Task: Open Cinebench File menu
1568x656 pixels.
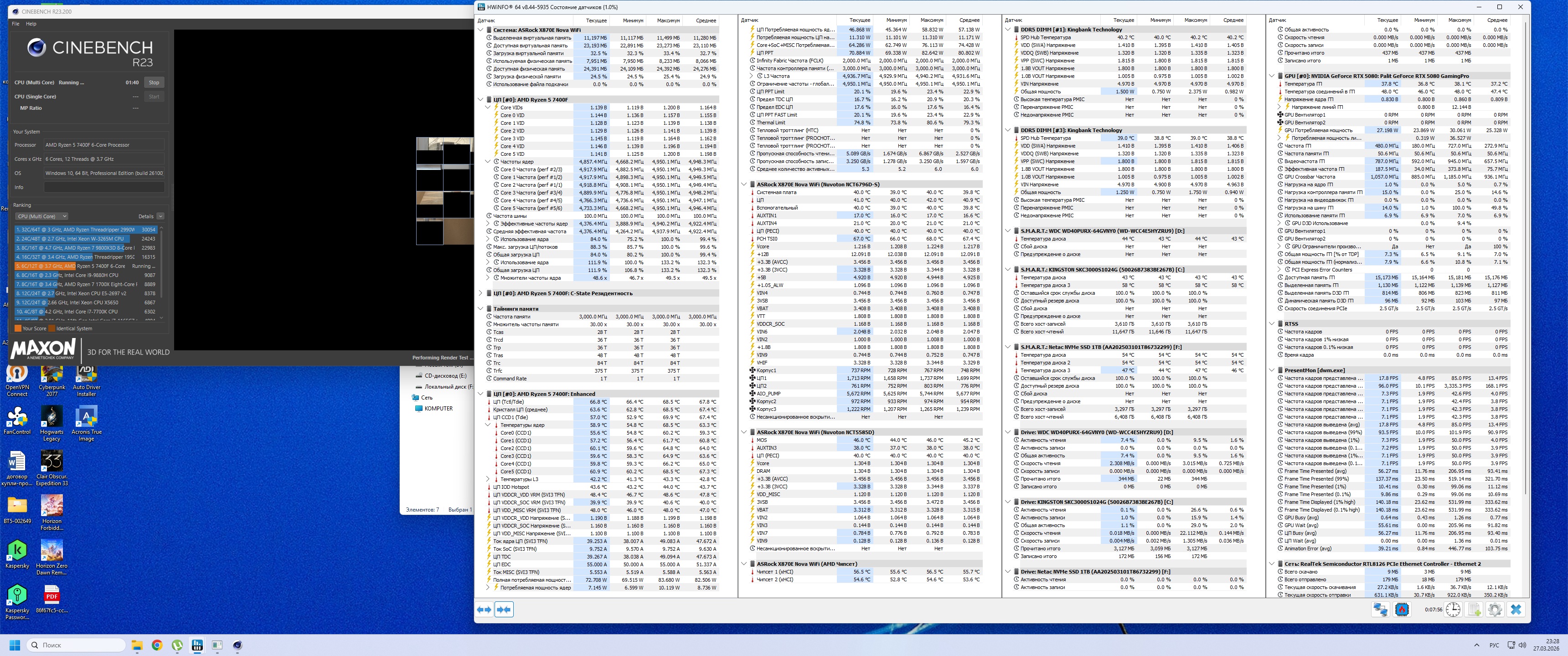Action: click(16, 24)
